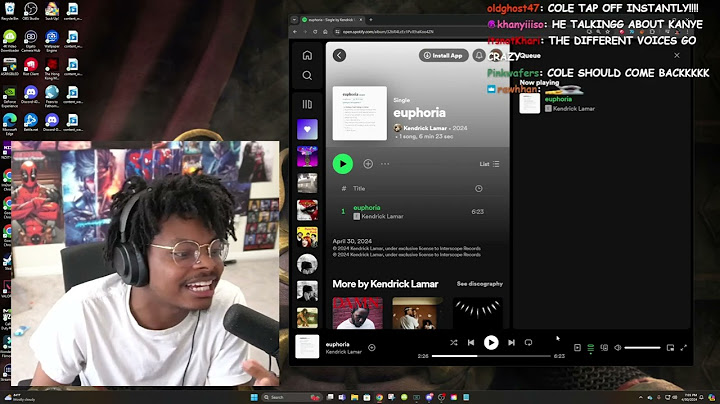This screenshot has width=720, height=404.
Task: Play the euphoria single with green button
Action: 343,164
